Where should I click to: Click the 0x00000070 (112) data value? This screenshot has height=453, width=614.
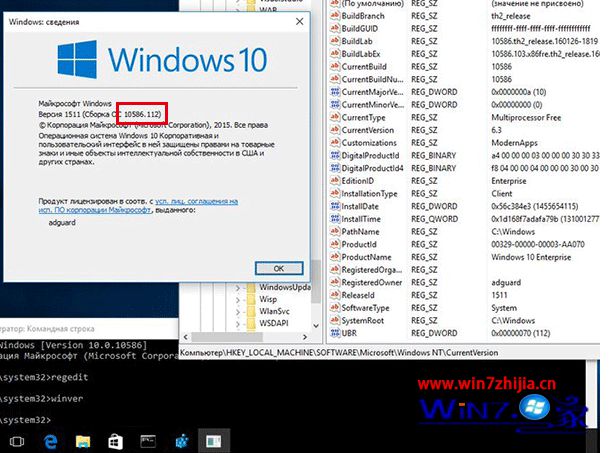click(520, 333)
